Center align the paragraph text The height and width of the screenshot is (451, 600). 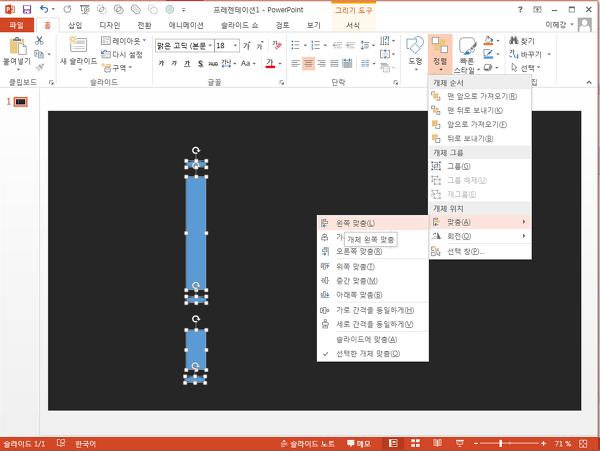point(308,63)
